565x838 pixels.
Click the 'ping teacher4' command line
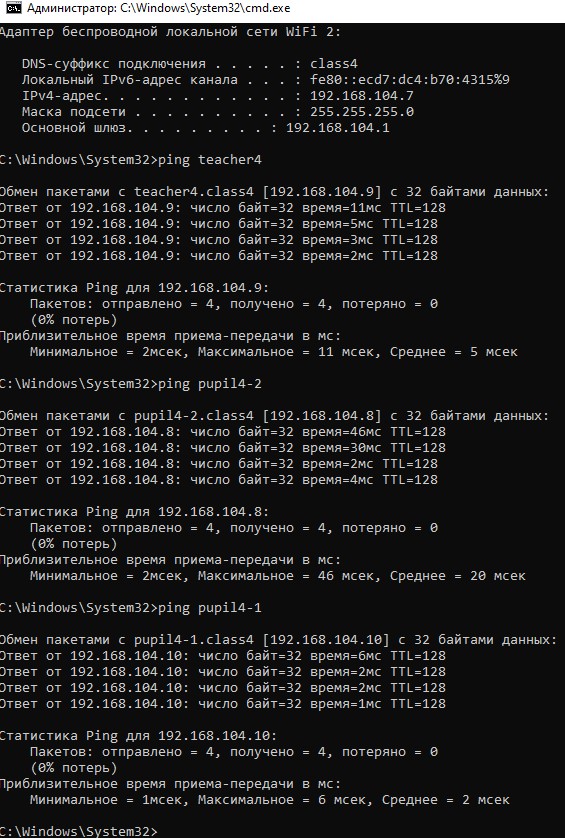click(x=131, y=160)
